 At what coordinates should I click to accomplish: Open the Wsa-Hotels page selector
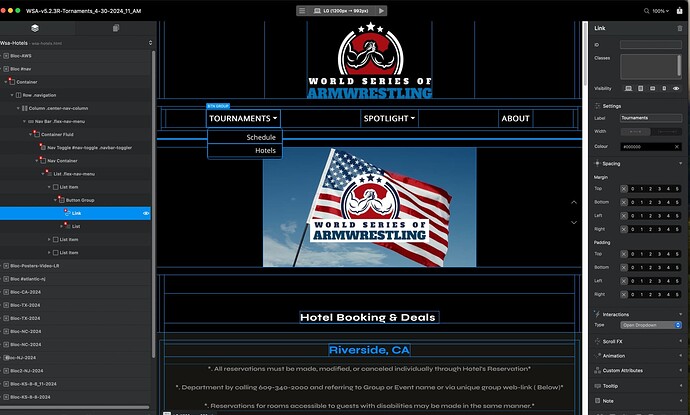point(77,43)
